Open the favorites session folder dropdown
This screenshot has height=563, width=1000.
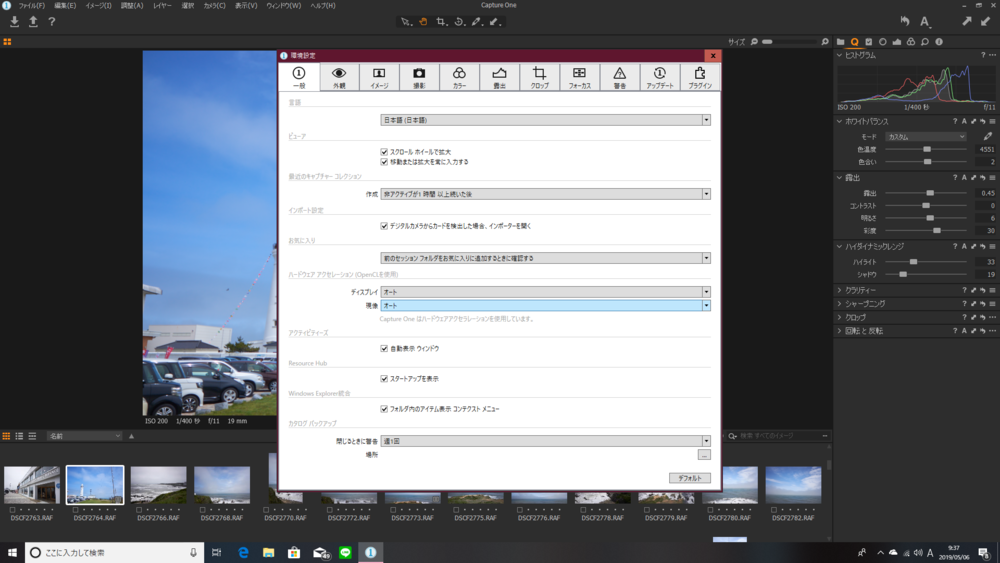[x=545, y=258]
